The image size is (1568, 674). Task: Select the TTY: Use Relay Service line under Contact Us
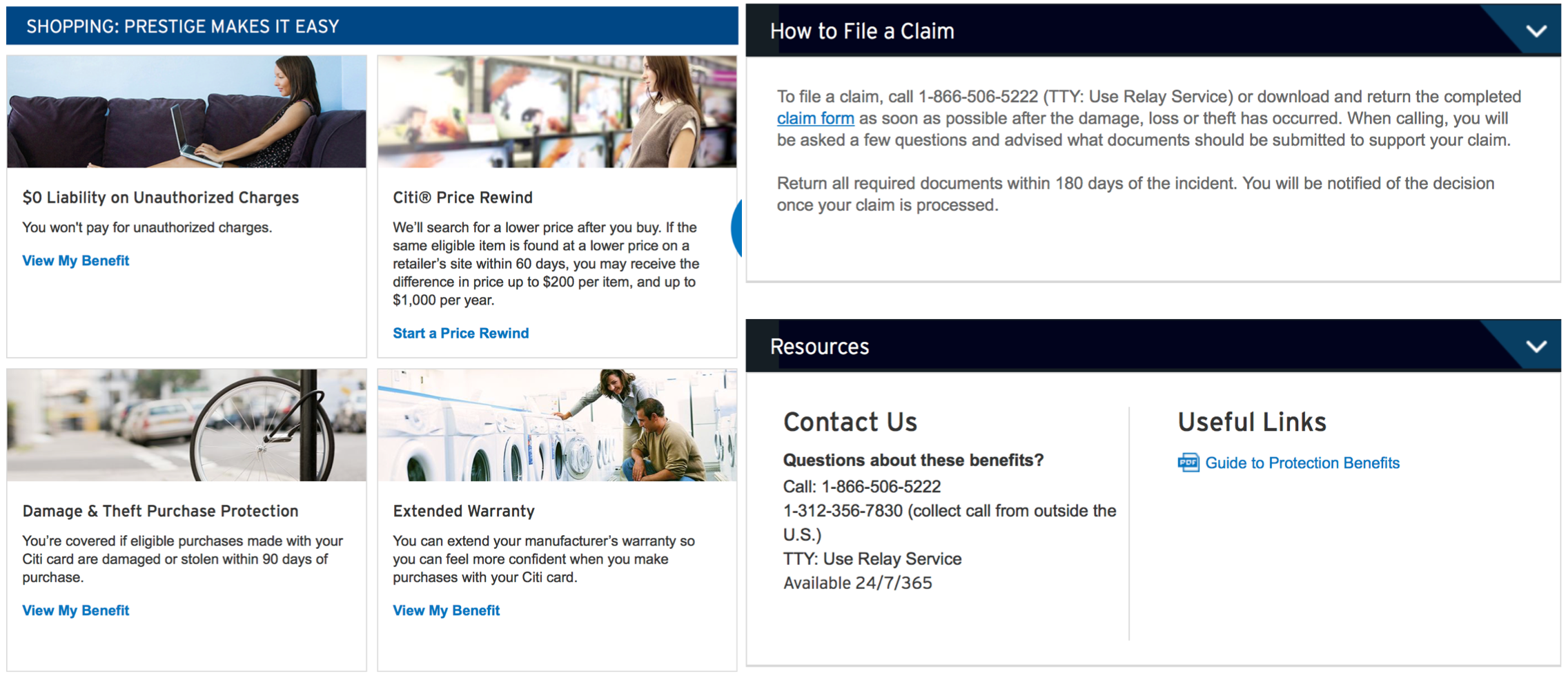(872, 559)
